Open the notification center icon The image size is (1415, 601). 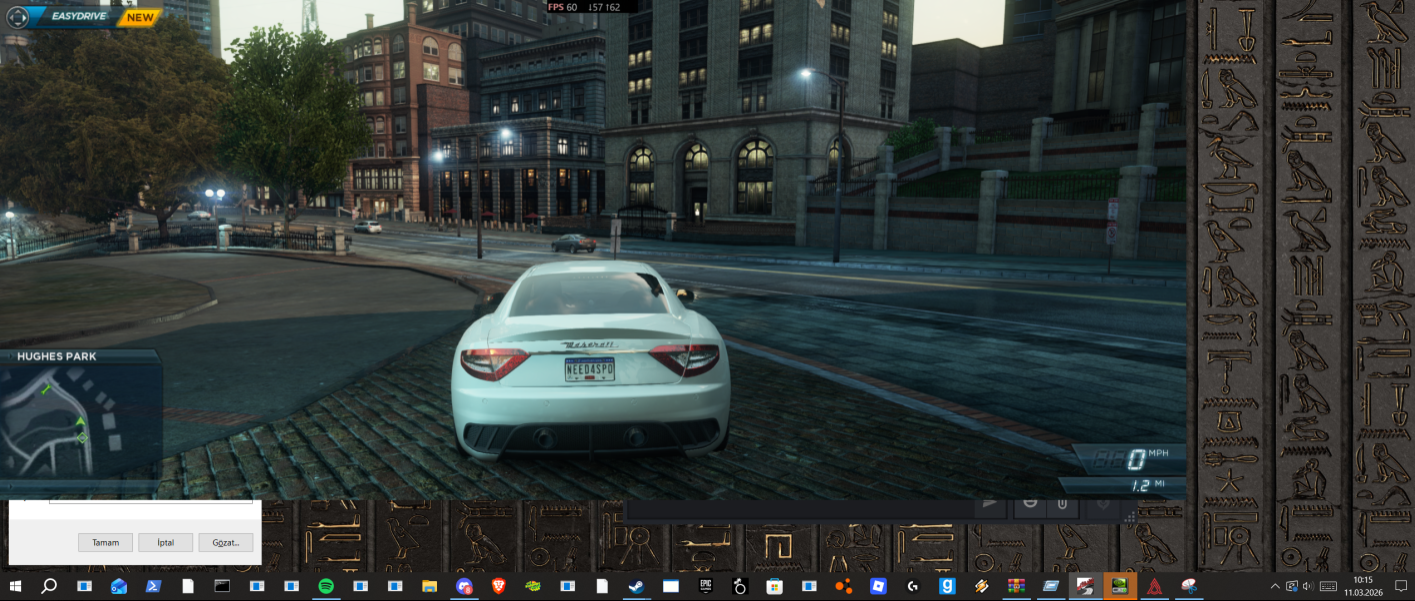tap(1401, 586)
